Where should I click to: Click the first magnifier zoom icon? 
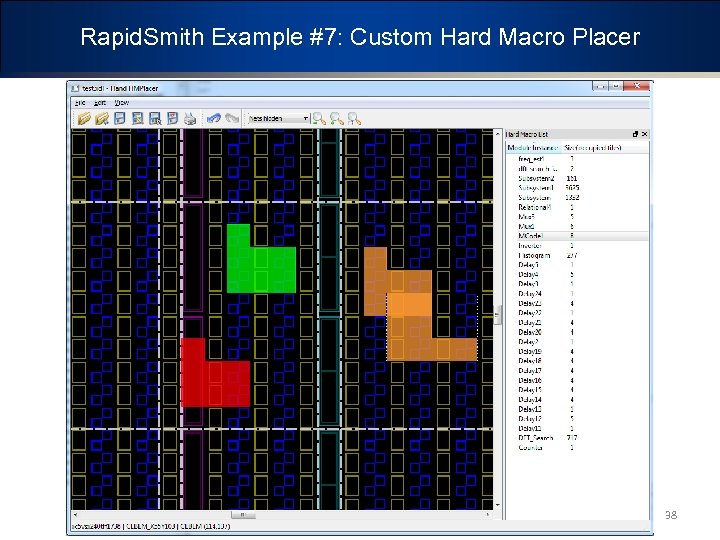tap(319, 119)
